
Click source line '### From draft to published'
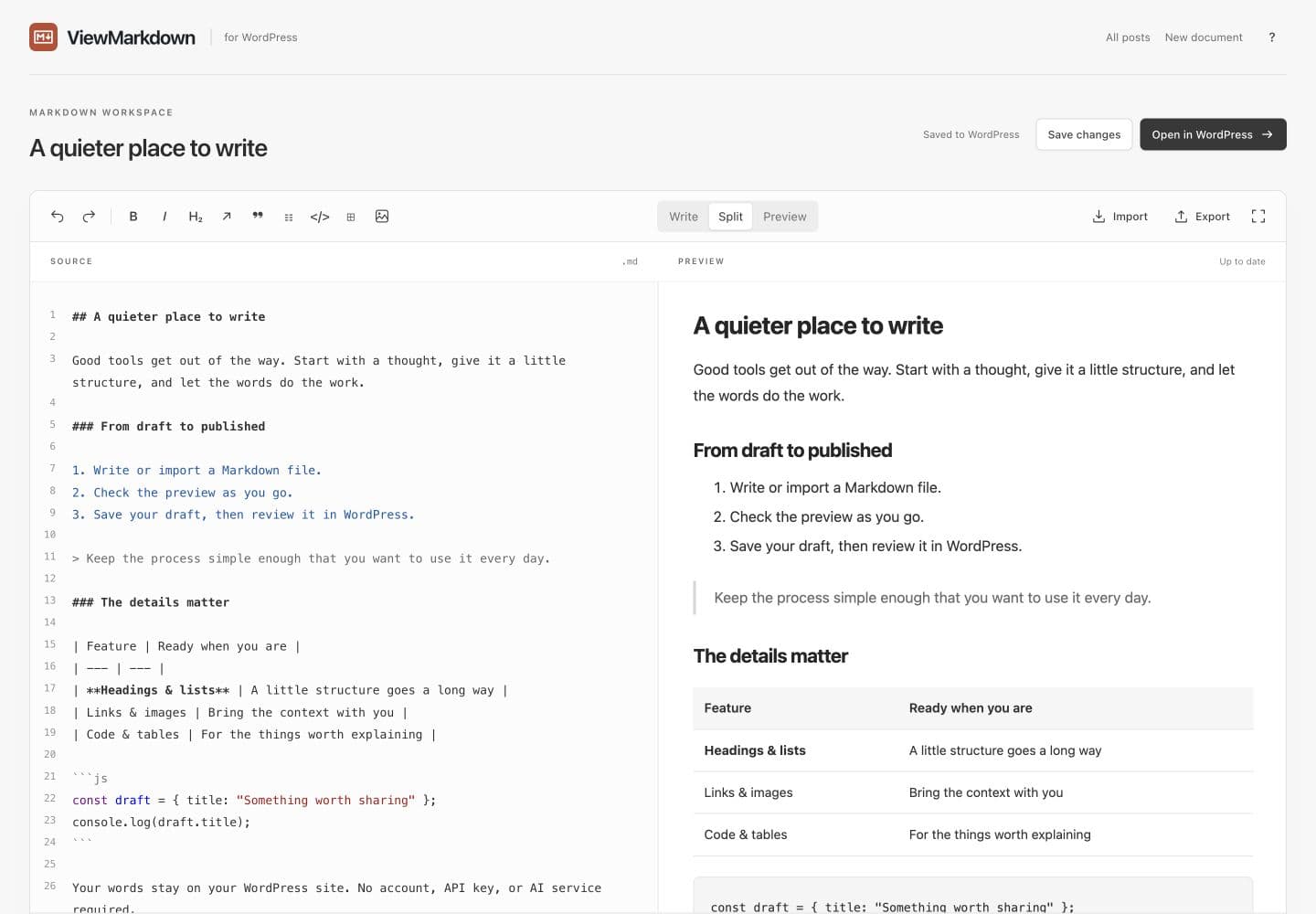[168, 426]
